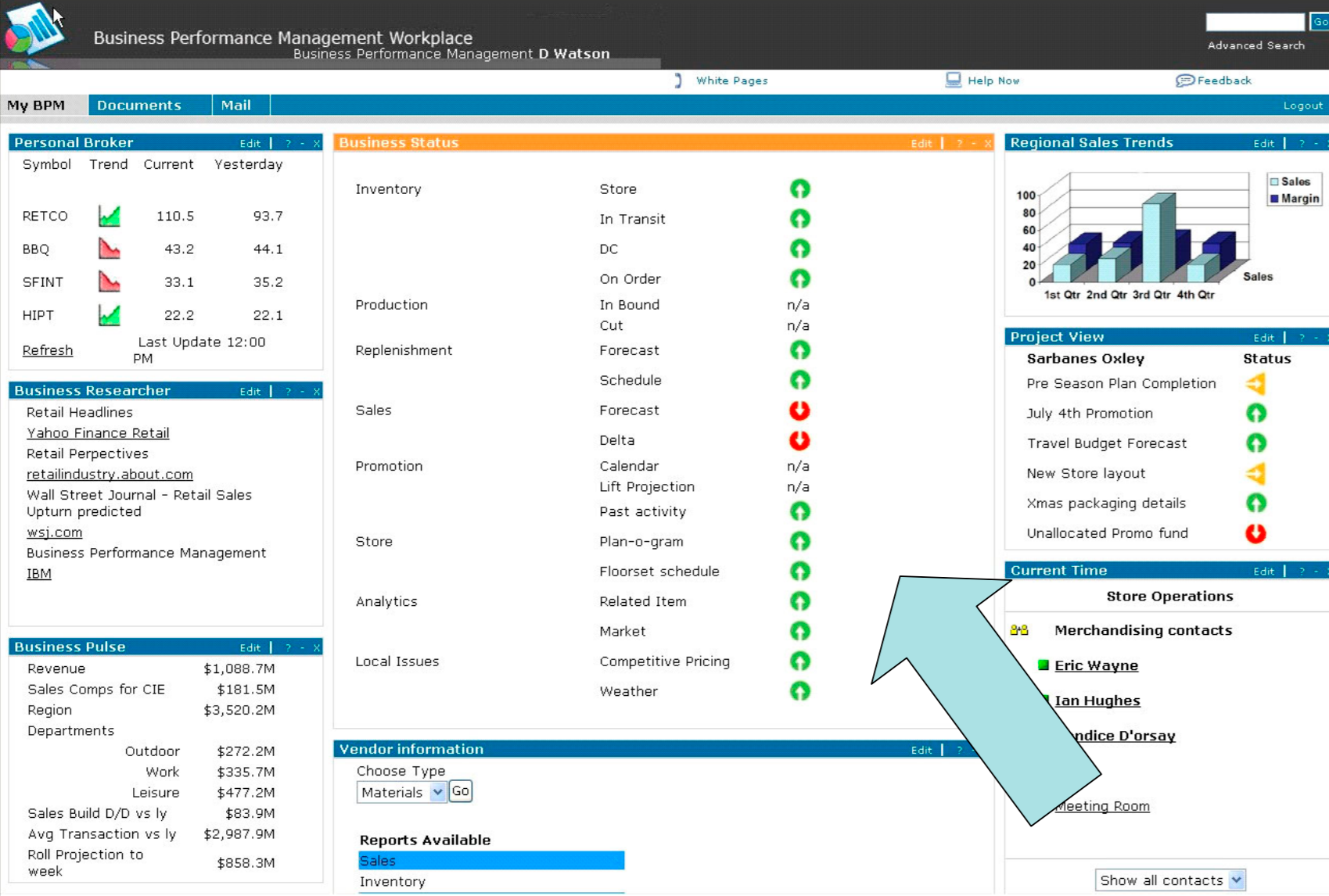This screenshot has width=1329, height=896.
Task: Click the Advanced Search link
Action: (1255, 45)
